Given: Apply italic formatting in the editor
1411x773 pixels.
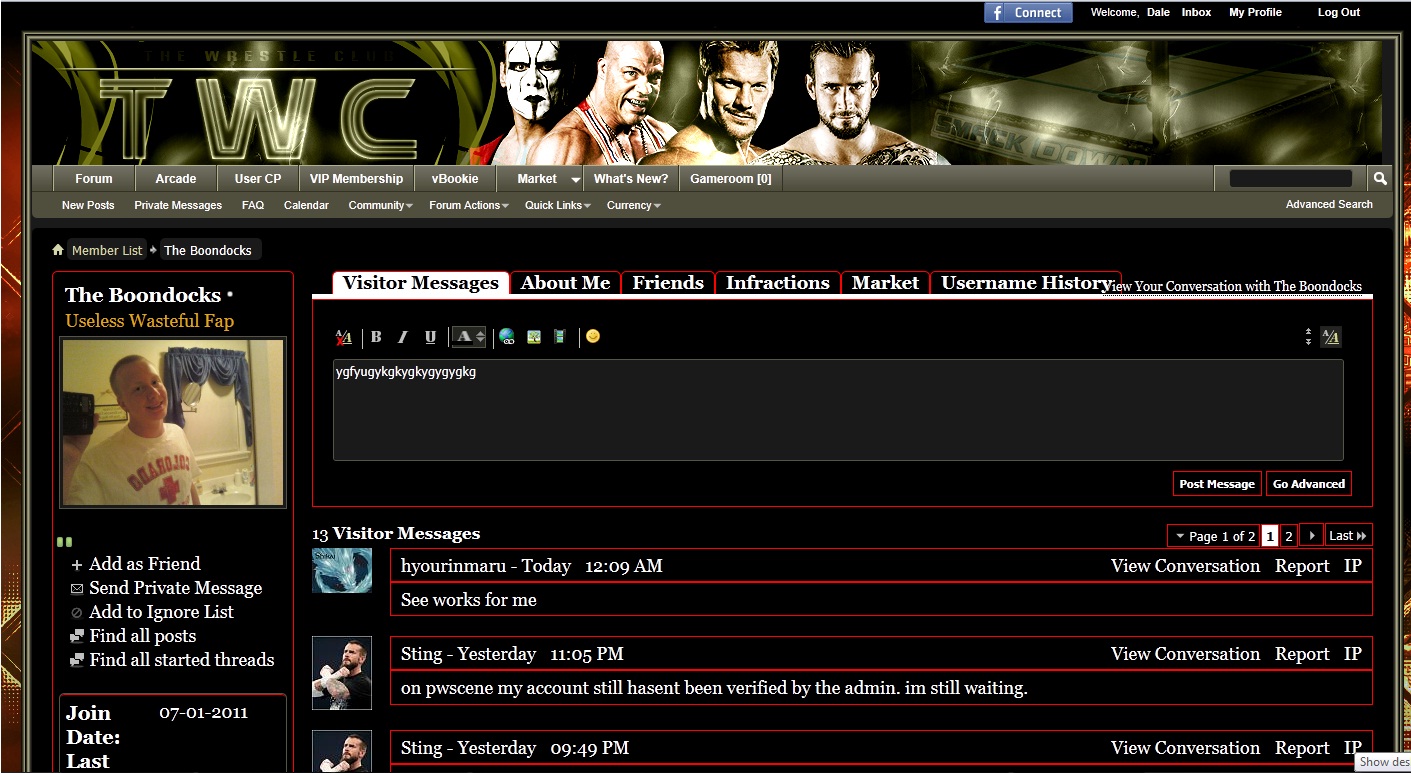Looking at the screenshot, I should click(x=403, y=337).
